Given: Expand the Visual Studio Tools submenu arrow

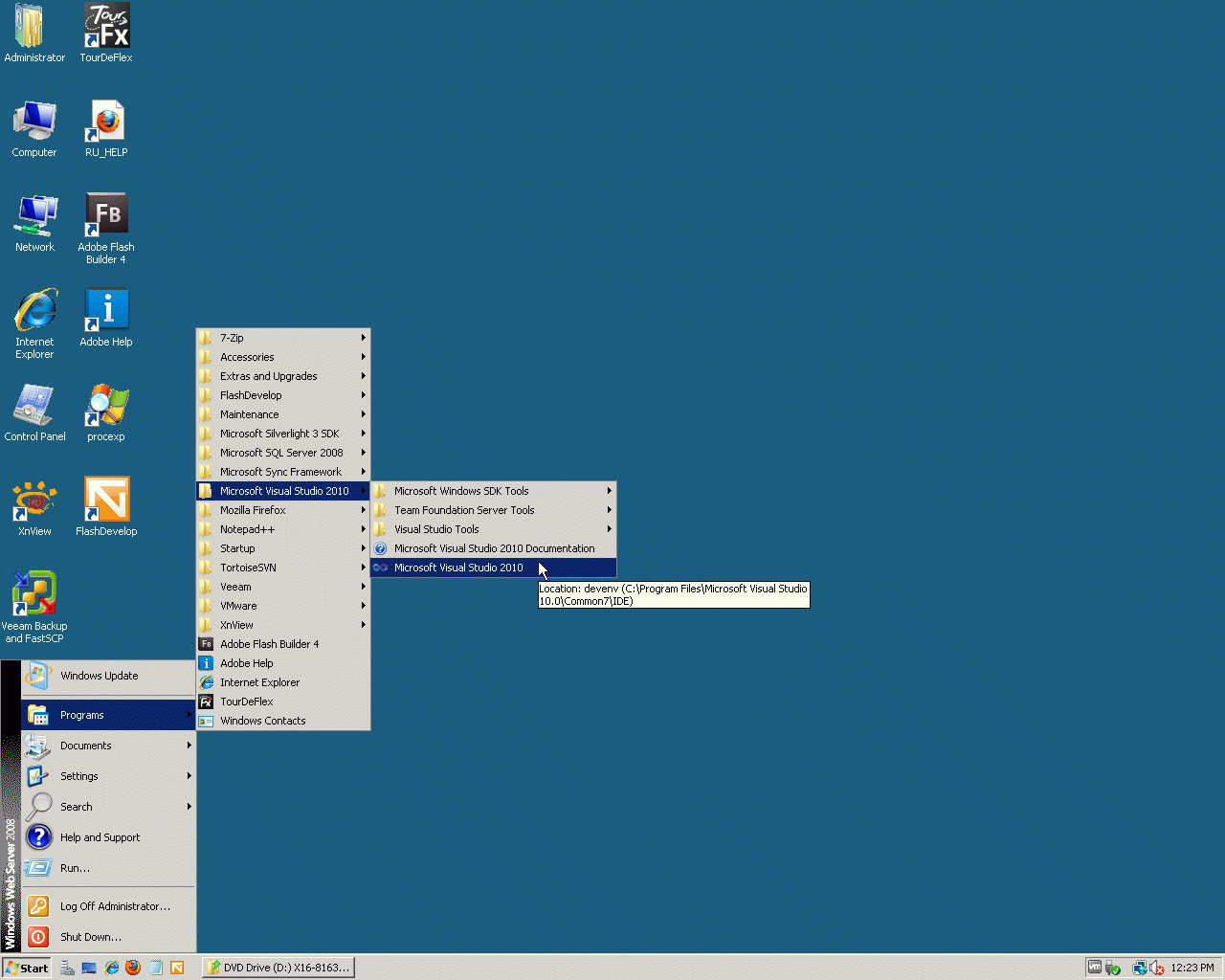Looking at the screenshot, I should [x=610, y=529].
